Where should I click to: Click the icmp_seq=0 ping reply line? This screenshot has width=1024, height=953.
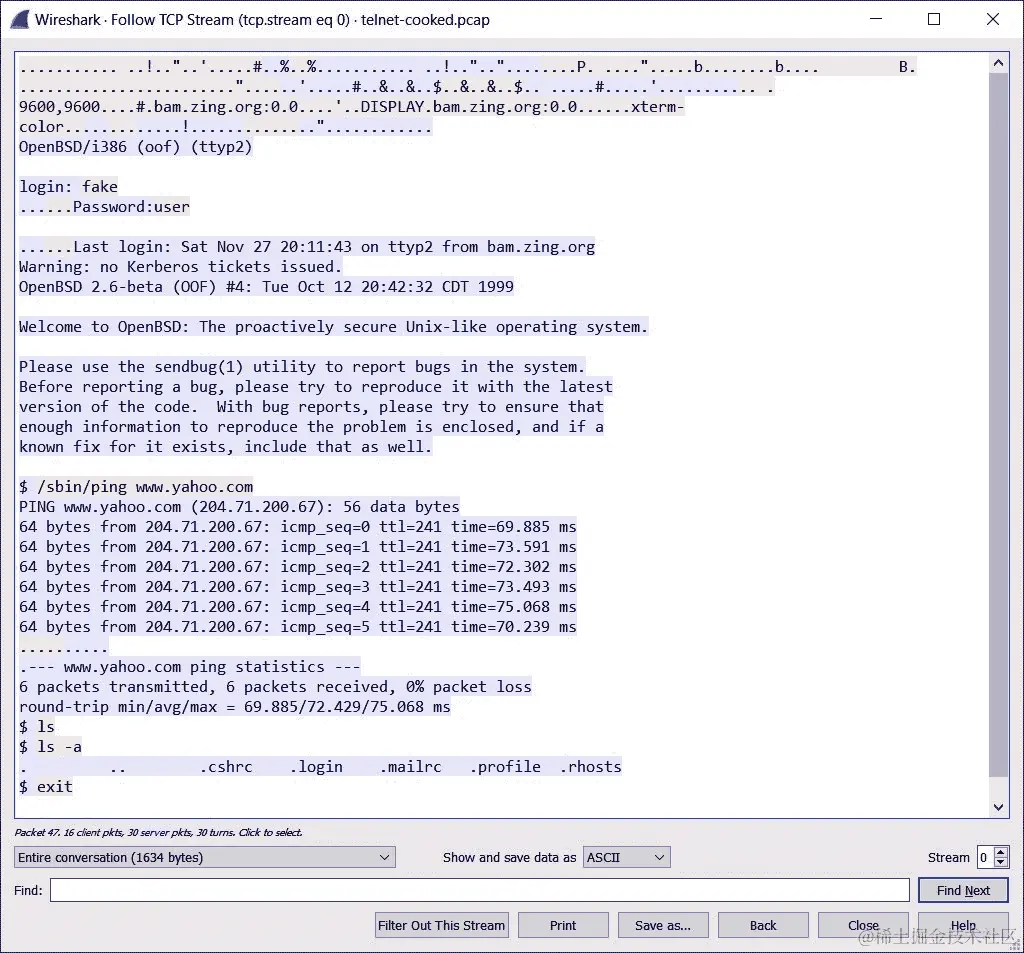click(298, 527)
